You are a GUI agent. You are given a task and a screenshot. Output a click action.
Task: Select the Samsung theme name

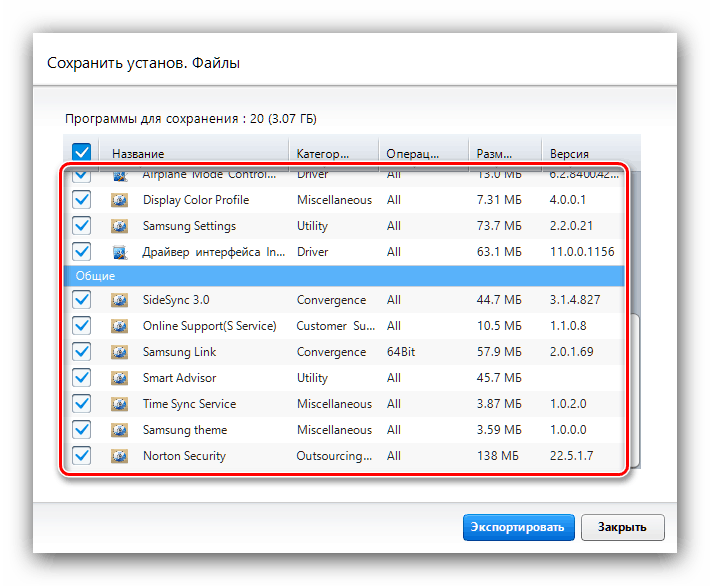tap(185, 430)
